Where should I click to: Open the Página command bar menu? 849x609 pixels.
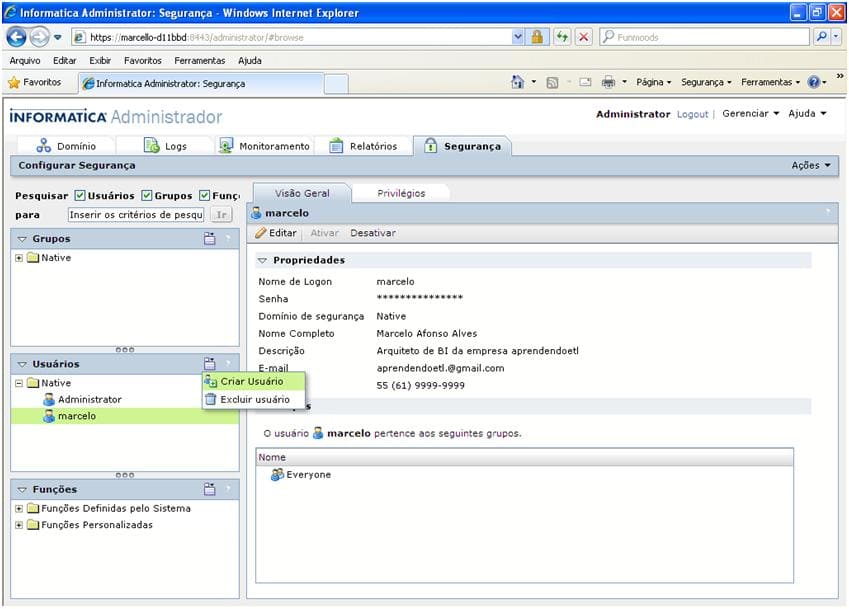pos(654,82)
